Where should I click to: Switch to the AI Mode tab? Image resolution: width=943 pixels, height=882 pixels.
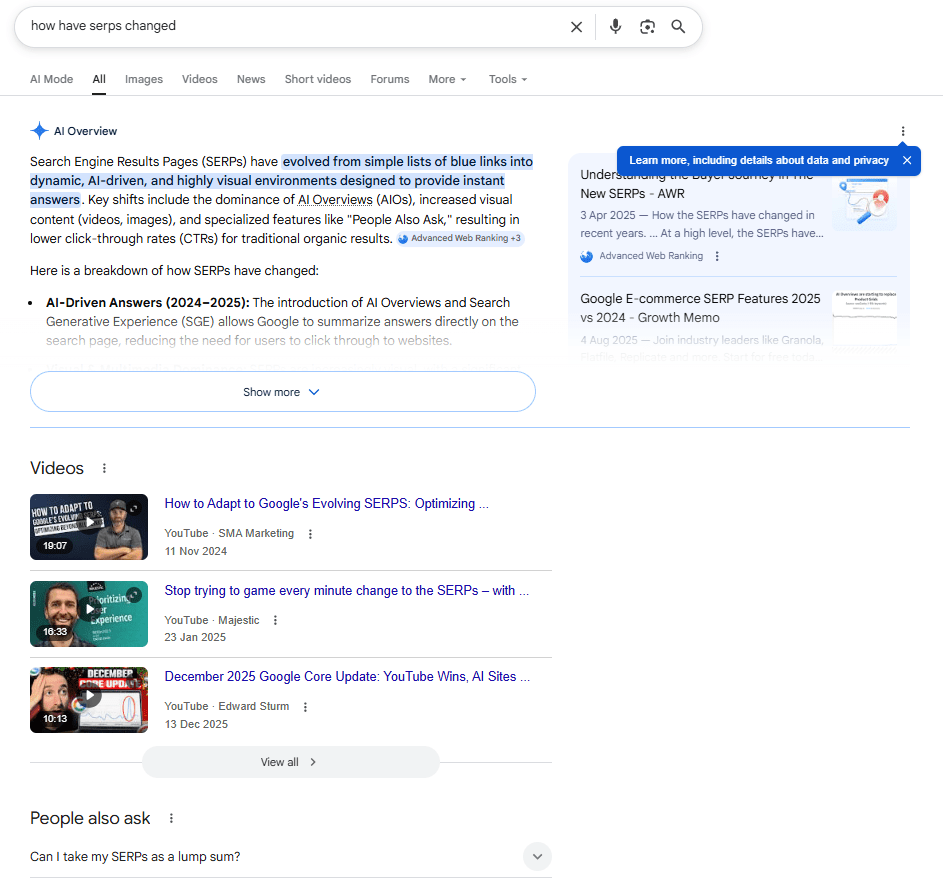pyautogui.click(x=51, y=79)
